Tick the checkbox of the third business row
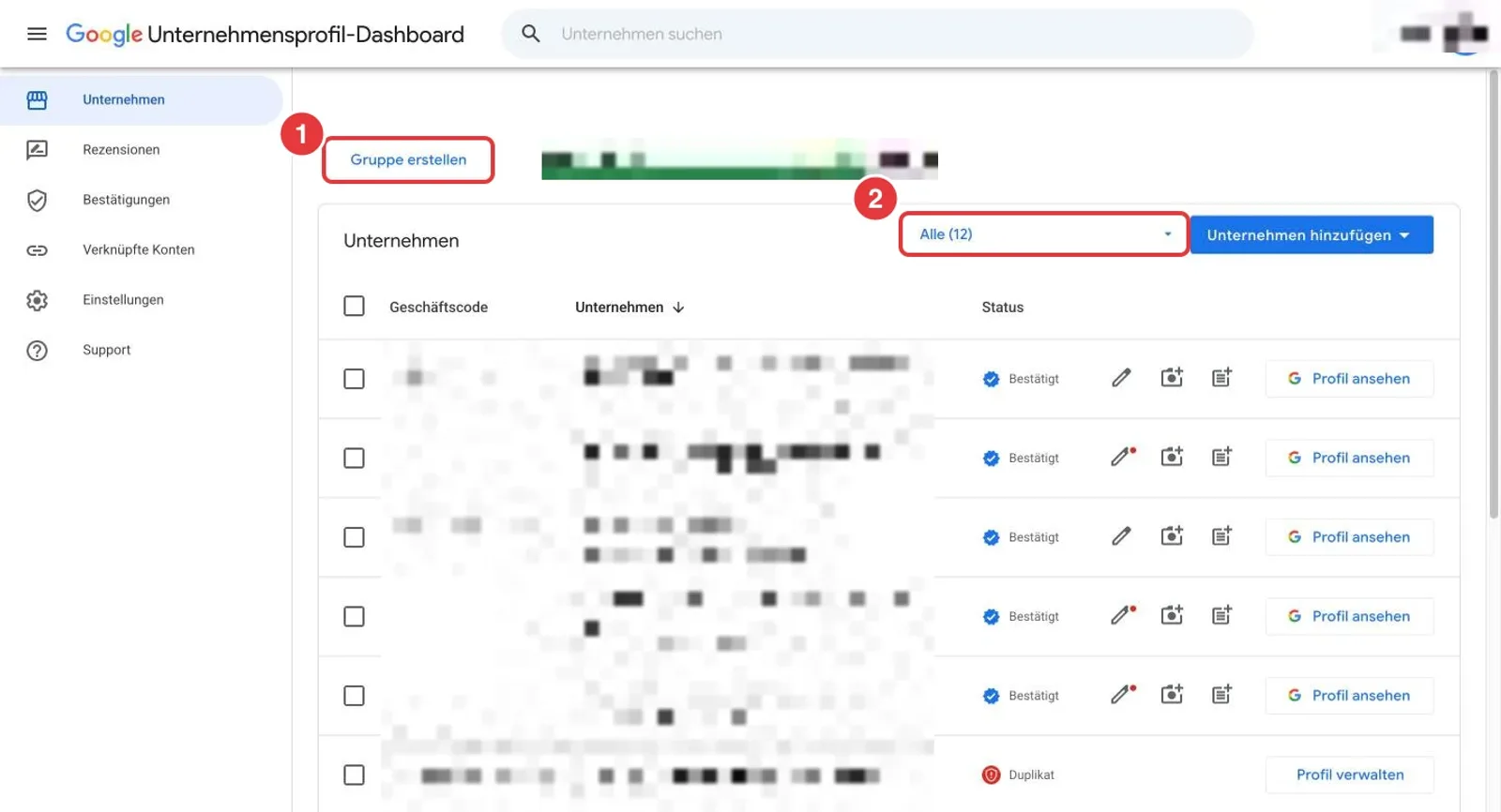1501x812 pixels. click(354, 537)
